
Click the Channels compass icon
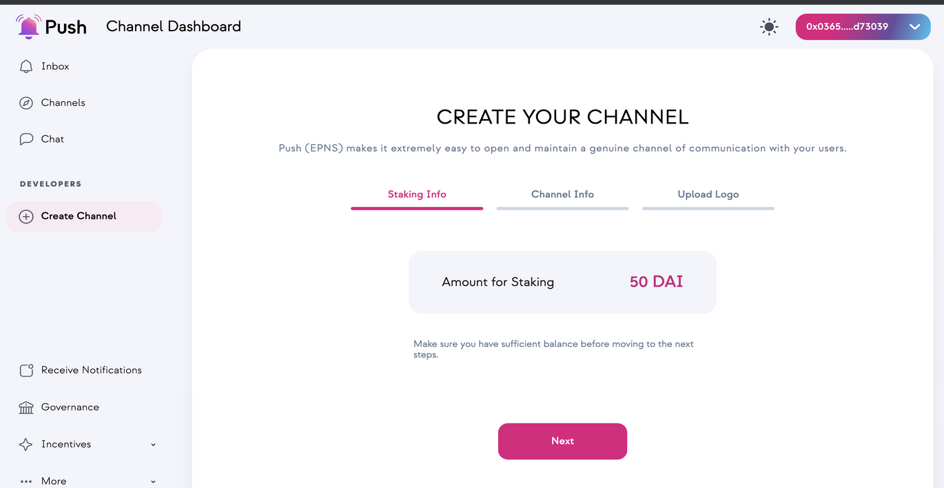[26, 103]
